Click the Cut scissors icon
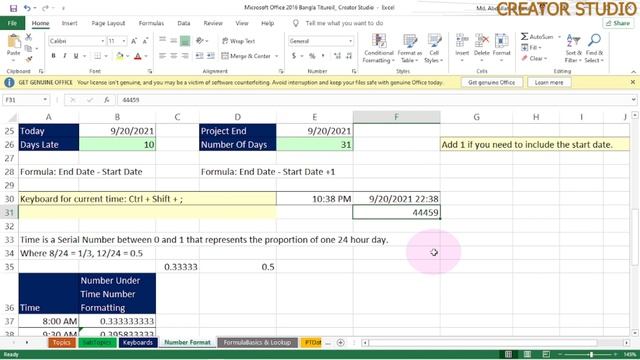 [29, 38]
